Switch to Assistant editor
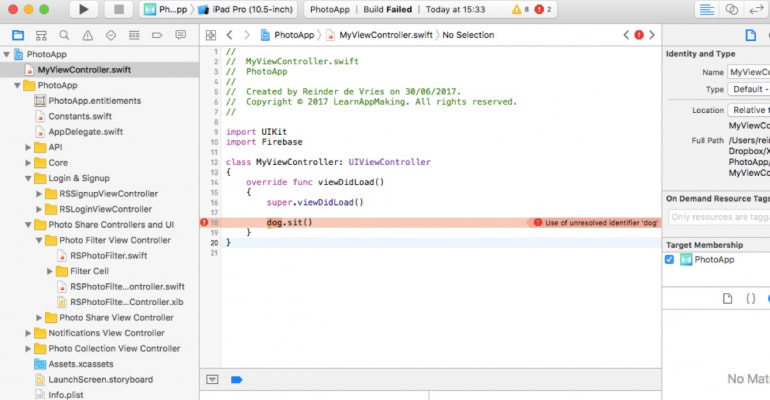The width and height of the screenshot is (770, 400). click(x=732, y=9)
